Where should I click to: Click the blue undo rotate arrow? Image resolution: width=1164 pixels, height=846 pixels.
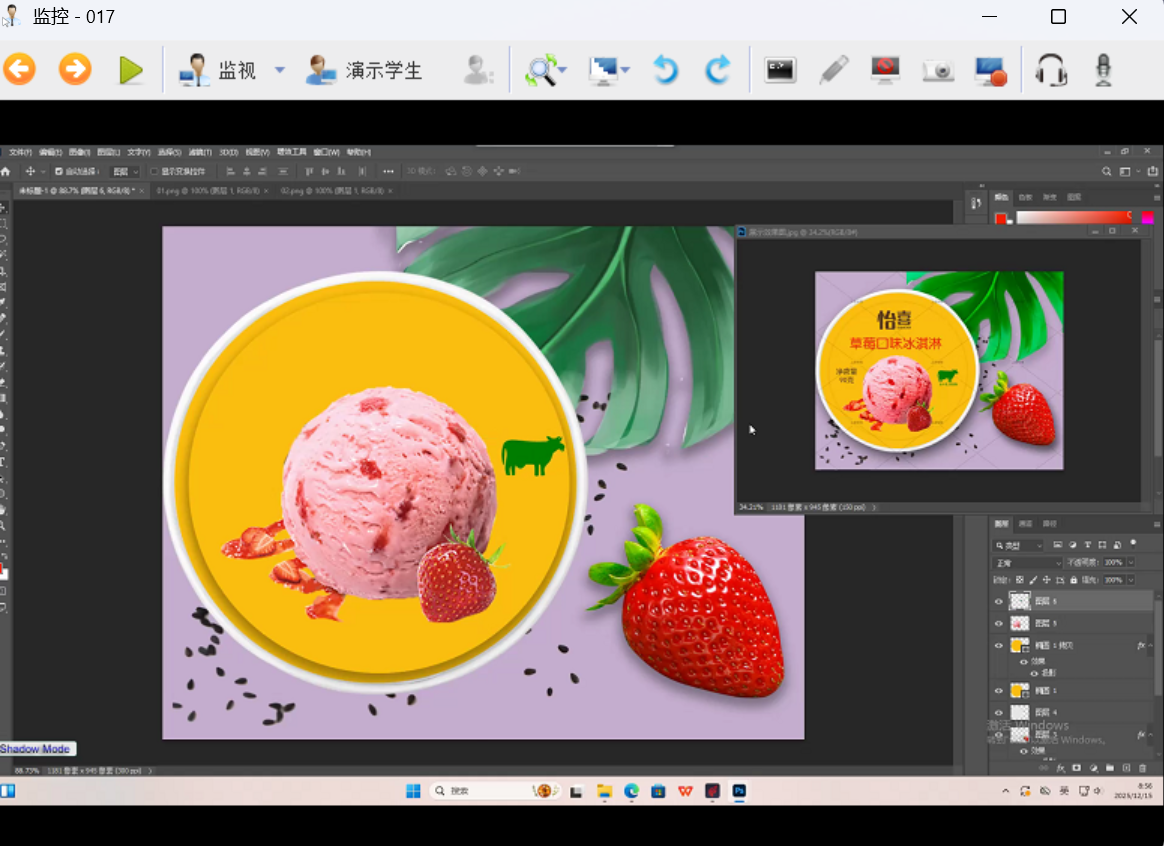665,70
